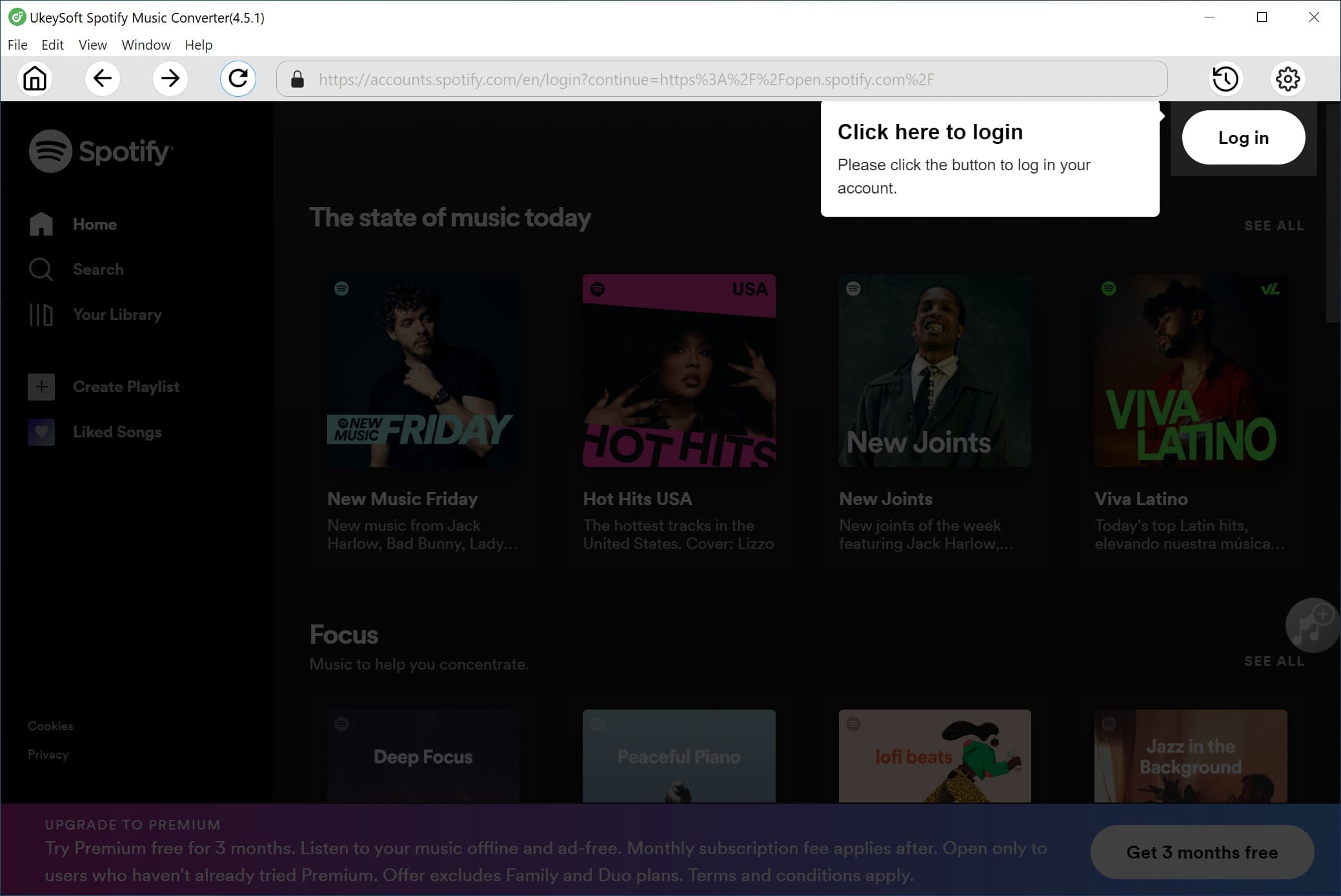The height and width of the screenshot is (896, 1341).
Task: Click the Hot Hits USA playlist thumbnail
Action: tap(678, 370)
